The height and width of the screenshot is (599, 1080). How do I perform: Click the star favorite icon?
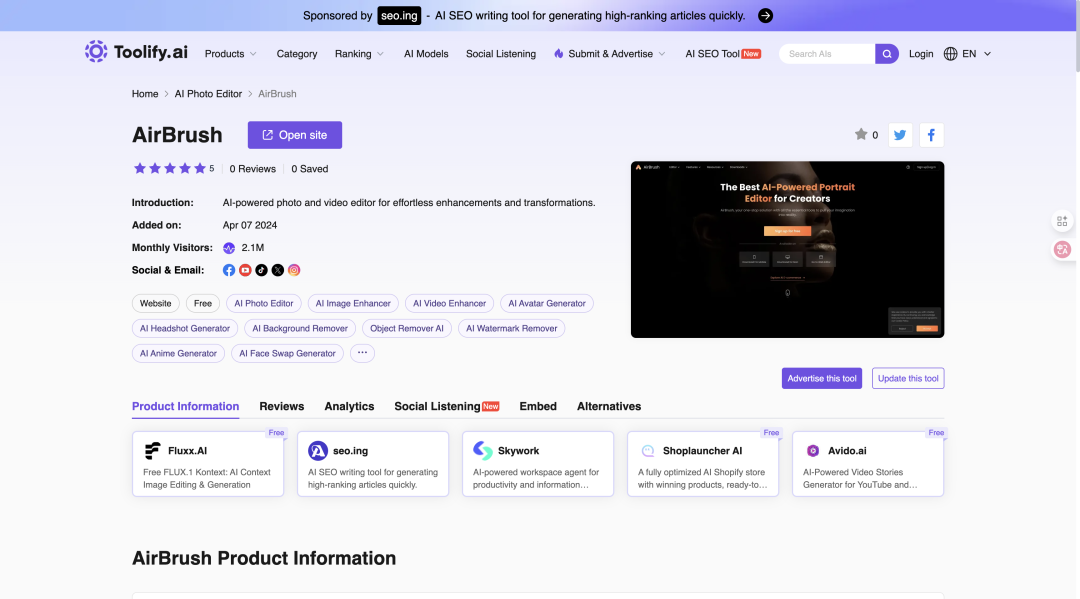(x=860, y=134)
